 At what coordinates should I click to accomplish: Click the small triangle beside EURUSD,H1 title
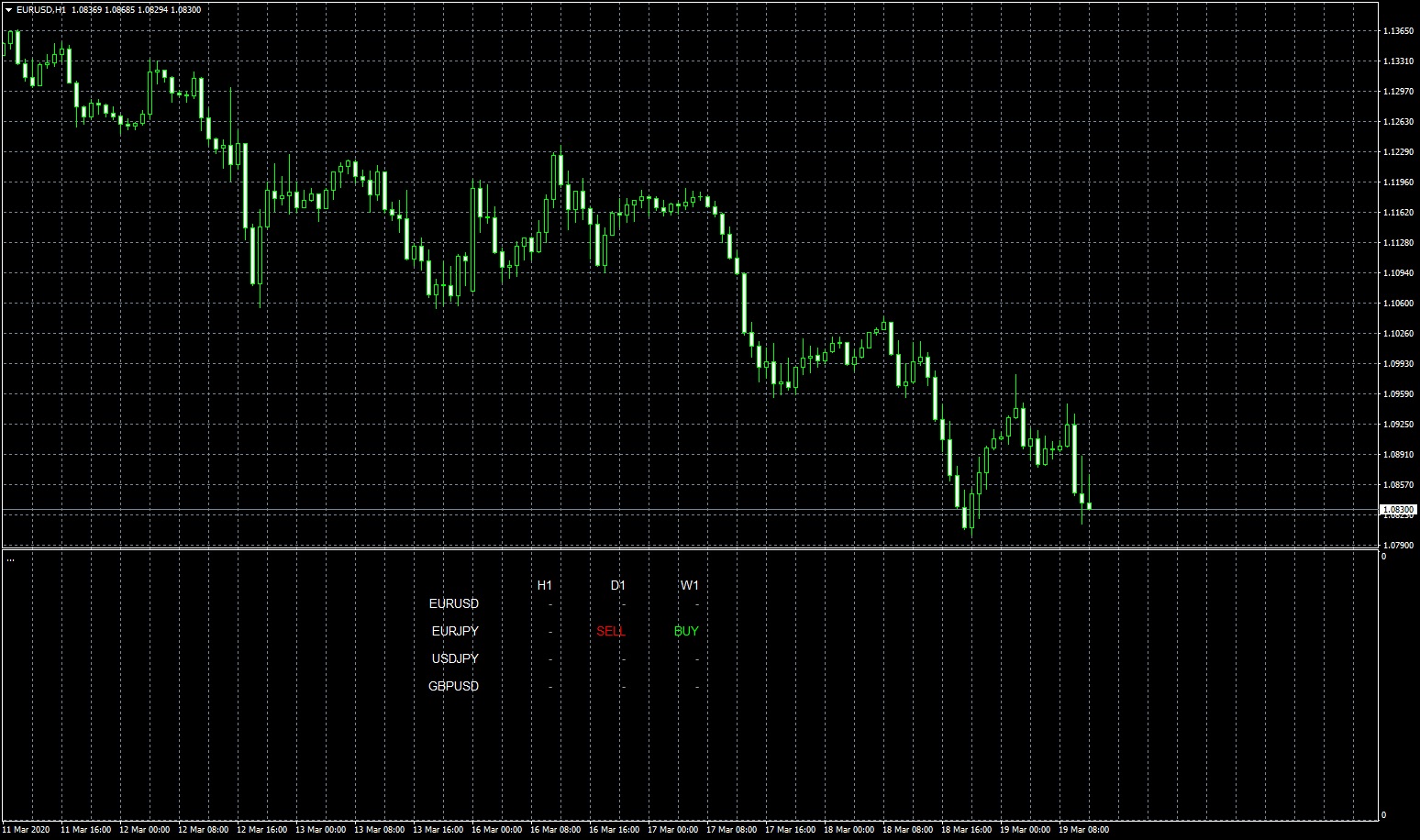click(9, 10)
